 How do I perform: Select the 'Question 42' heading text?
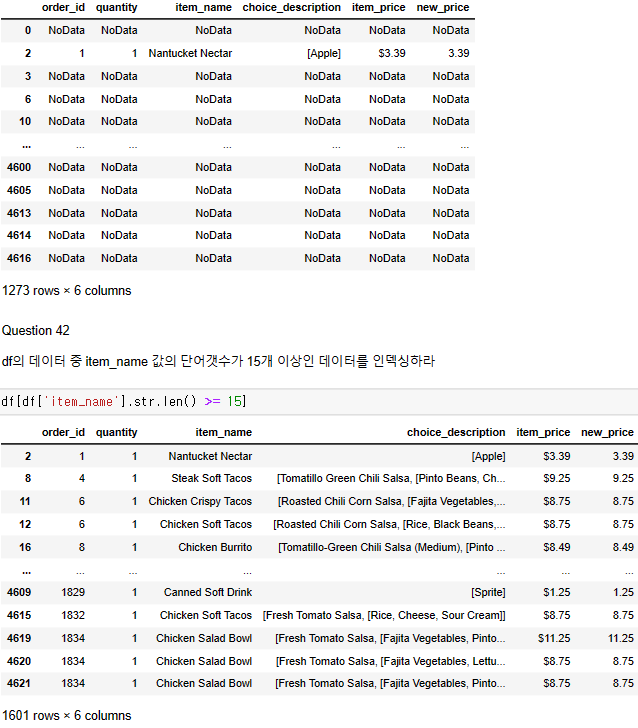[36, 331]
